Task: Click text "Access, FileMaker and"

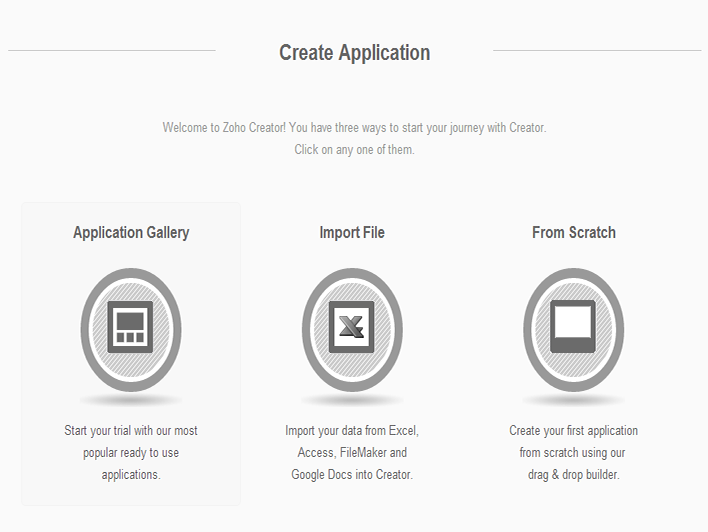Action: 352,453
